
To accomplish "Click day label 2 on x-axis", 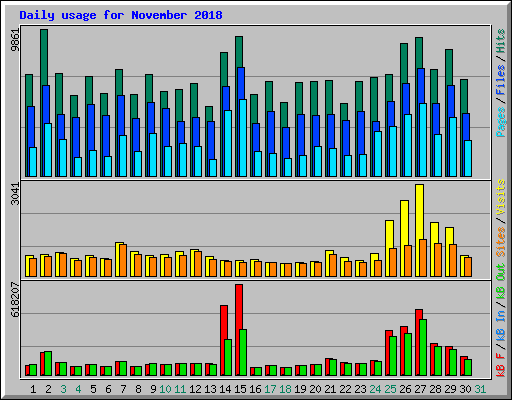I will (48, 389).
